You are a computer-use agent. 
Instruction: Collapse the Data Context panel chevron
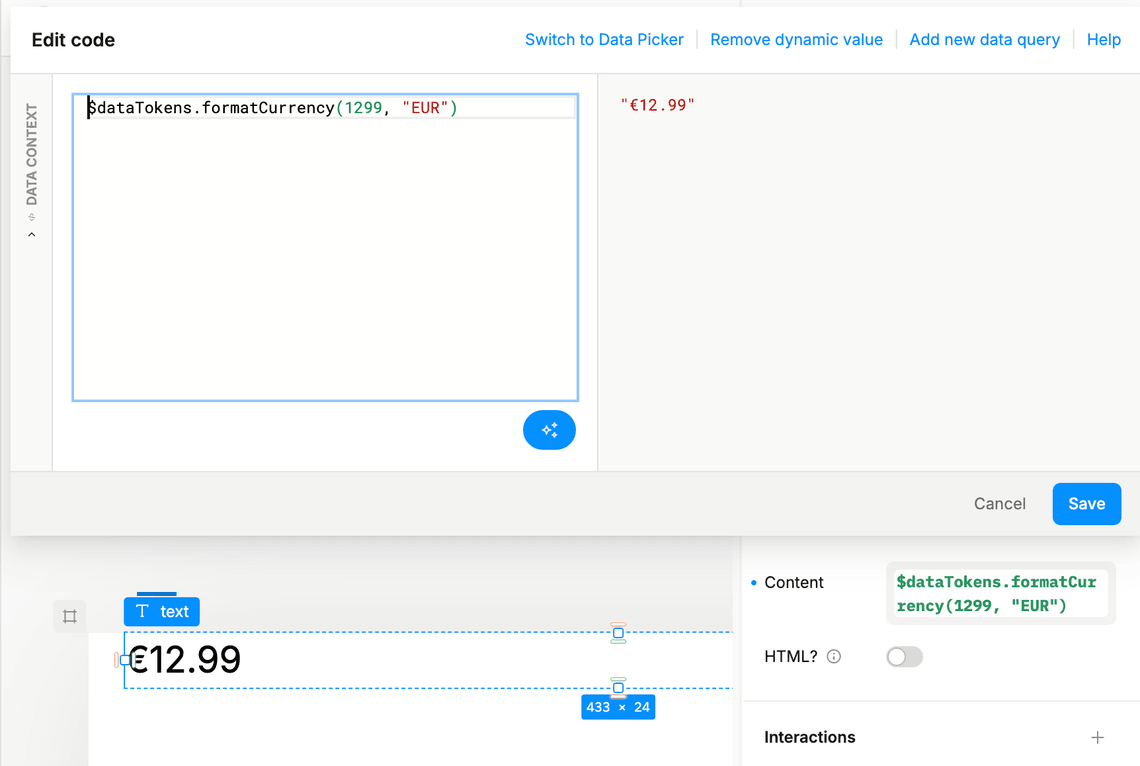tap(31, 232)
